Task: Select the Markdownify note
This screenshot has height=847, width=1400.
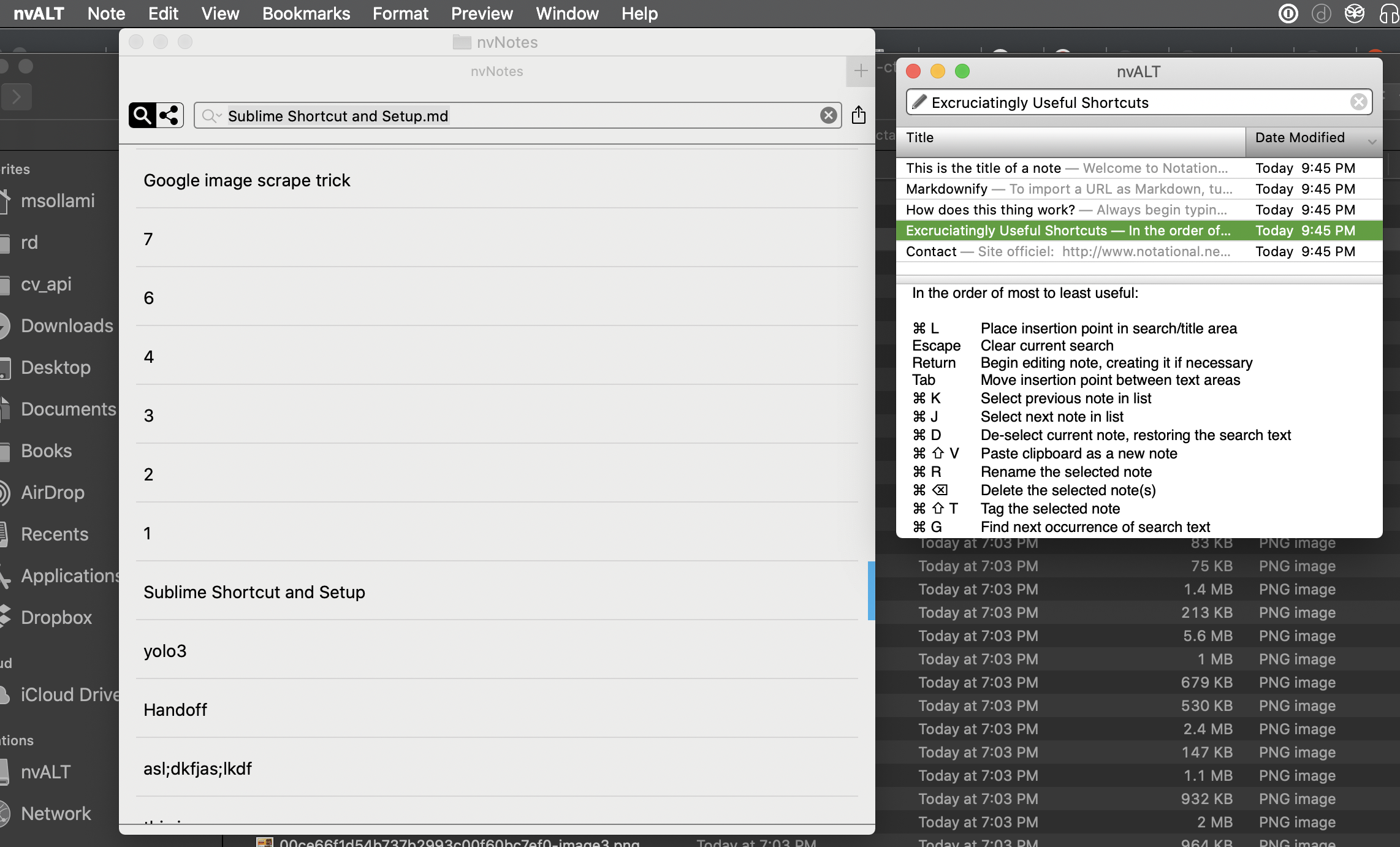Action: tap(1070, 189)
